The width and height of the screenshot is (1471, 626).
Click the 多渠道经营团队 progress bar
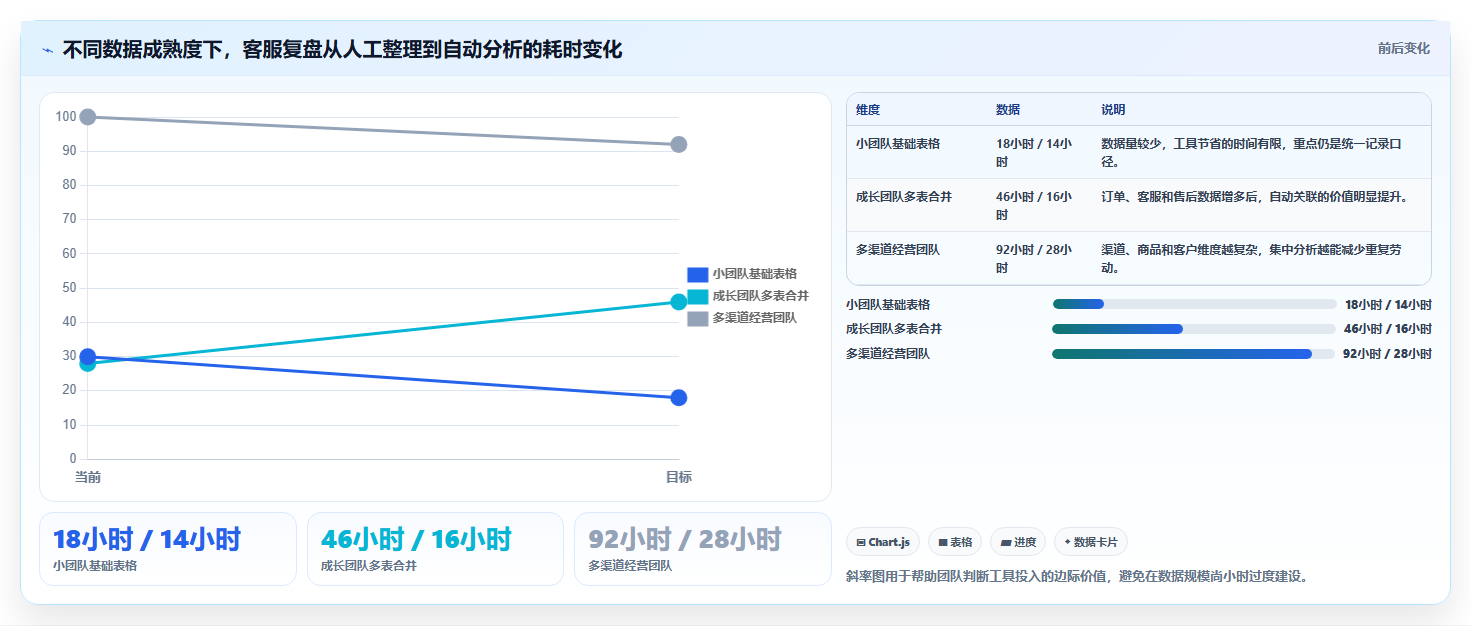click(x=1194, y=354)
